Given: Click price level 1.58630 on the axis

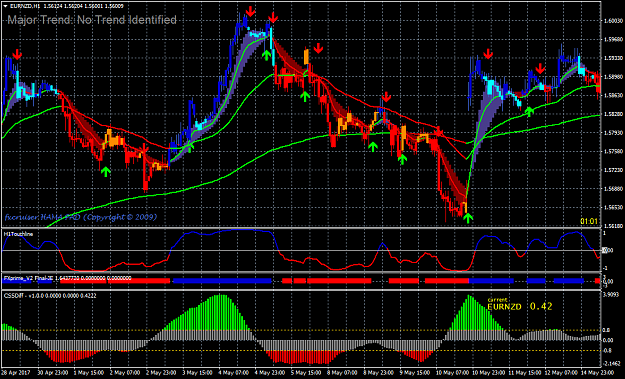Looking at the screenshot, I should click(612, 96).
